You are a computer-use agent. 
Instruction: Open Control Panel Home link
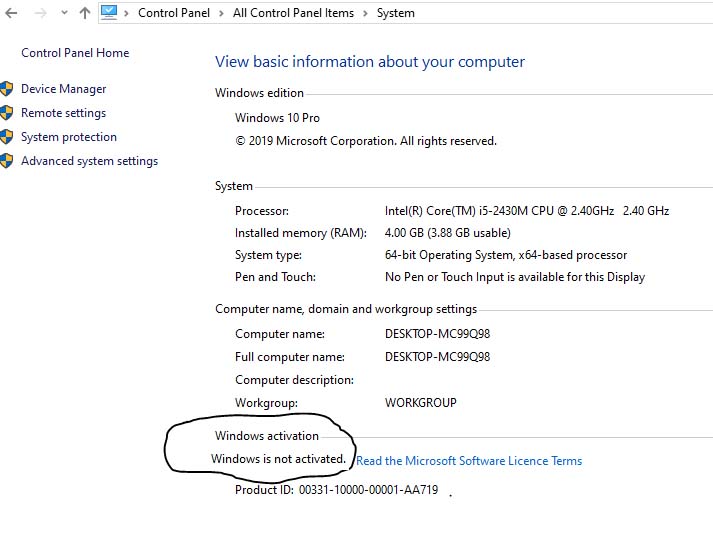[x=75, y=53]
